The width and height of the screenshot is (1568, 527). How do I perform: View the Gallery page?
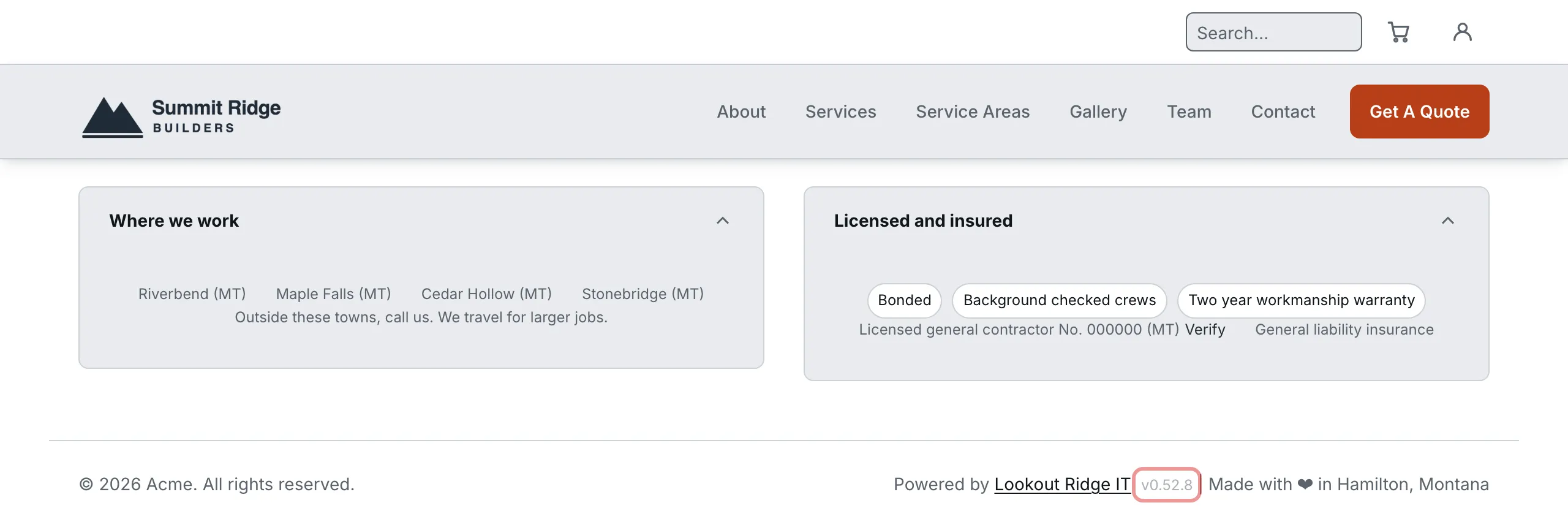pyautogui.click(x=1098, y=112)
